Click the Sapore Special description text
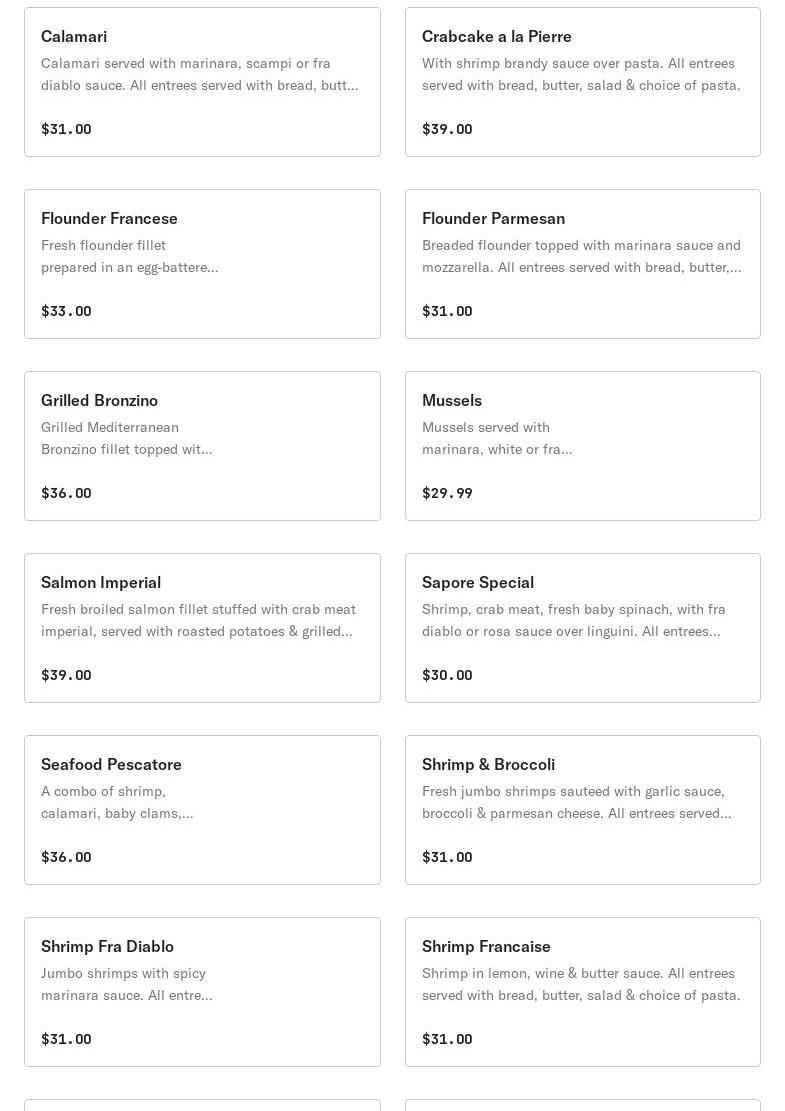The image size is (785, 1111). pos(573,620)
